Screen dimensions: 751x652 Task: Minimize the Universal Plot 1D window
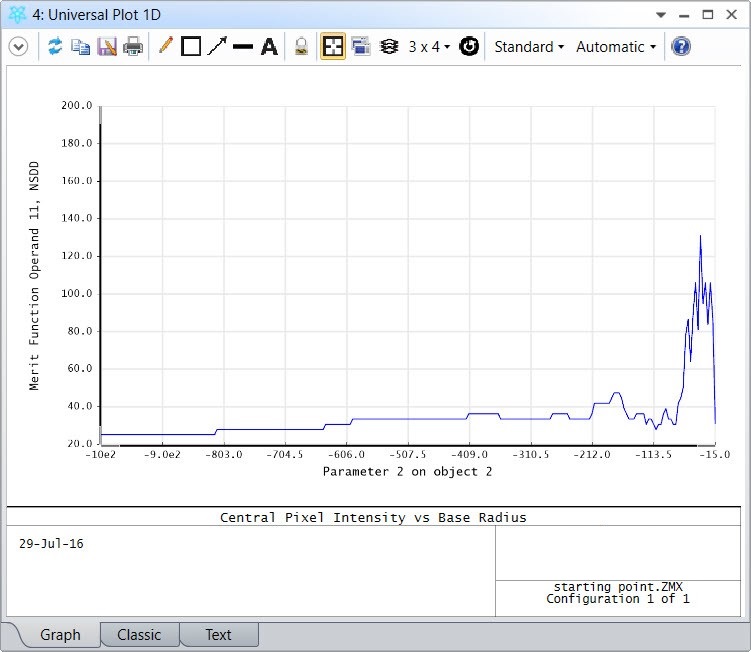tap(684, 16)
